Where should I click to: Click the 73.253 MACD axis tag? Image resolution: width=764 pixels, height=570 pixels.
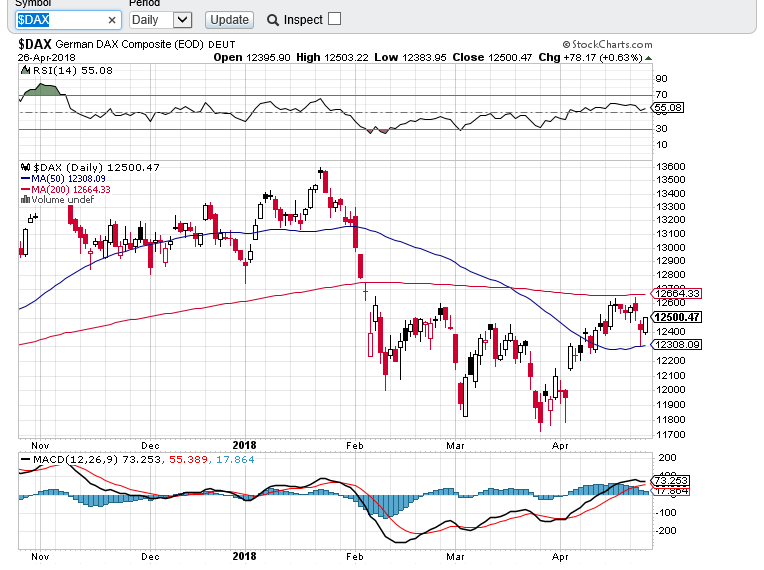click(671, 481)
